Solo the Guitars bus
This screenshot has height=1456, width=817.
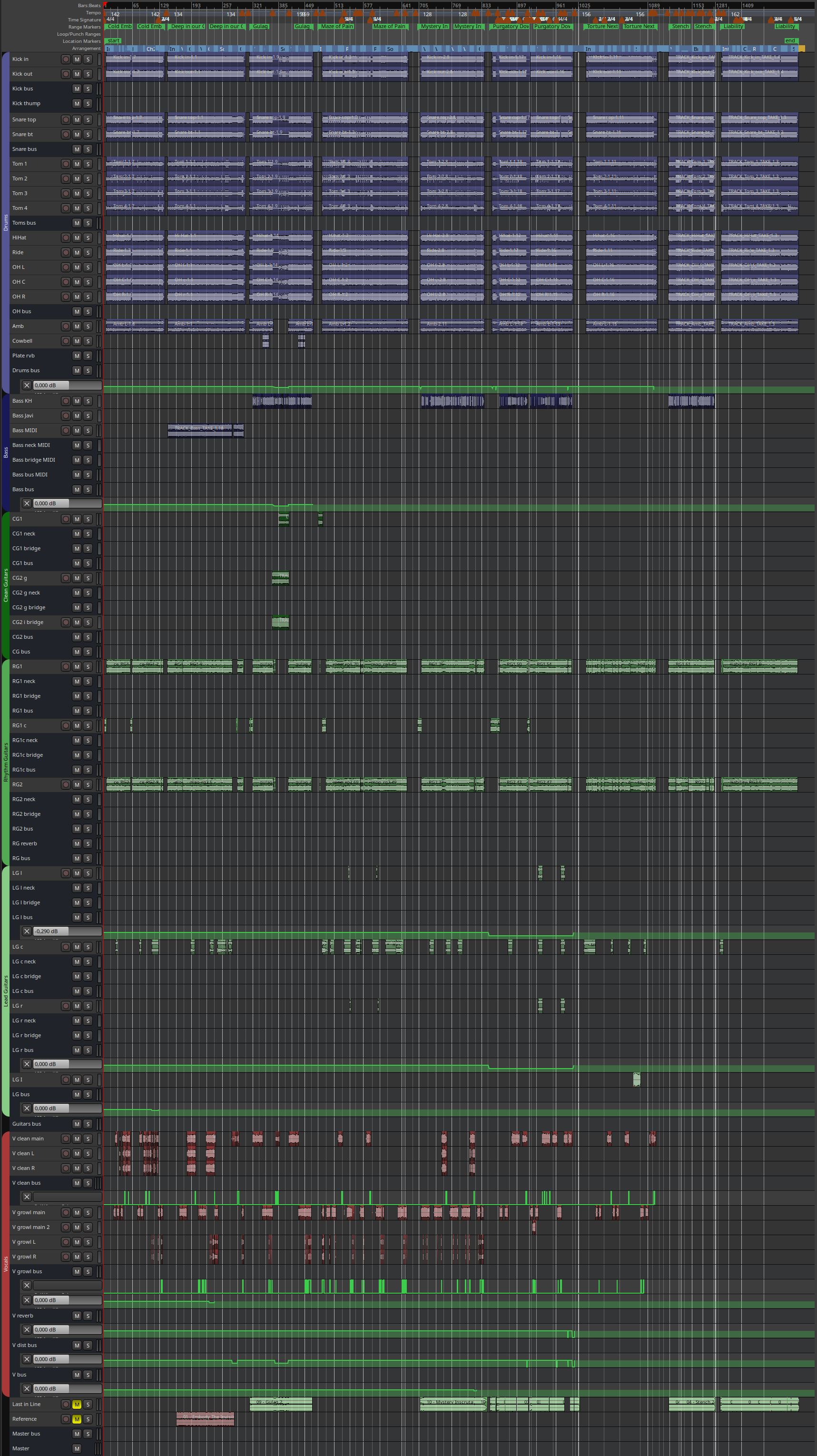(88, 1124)
